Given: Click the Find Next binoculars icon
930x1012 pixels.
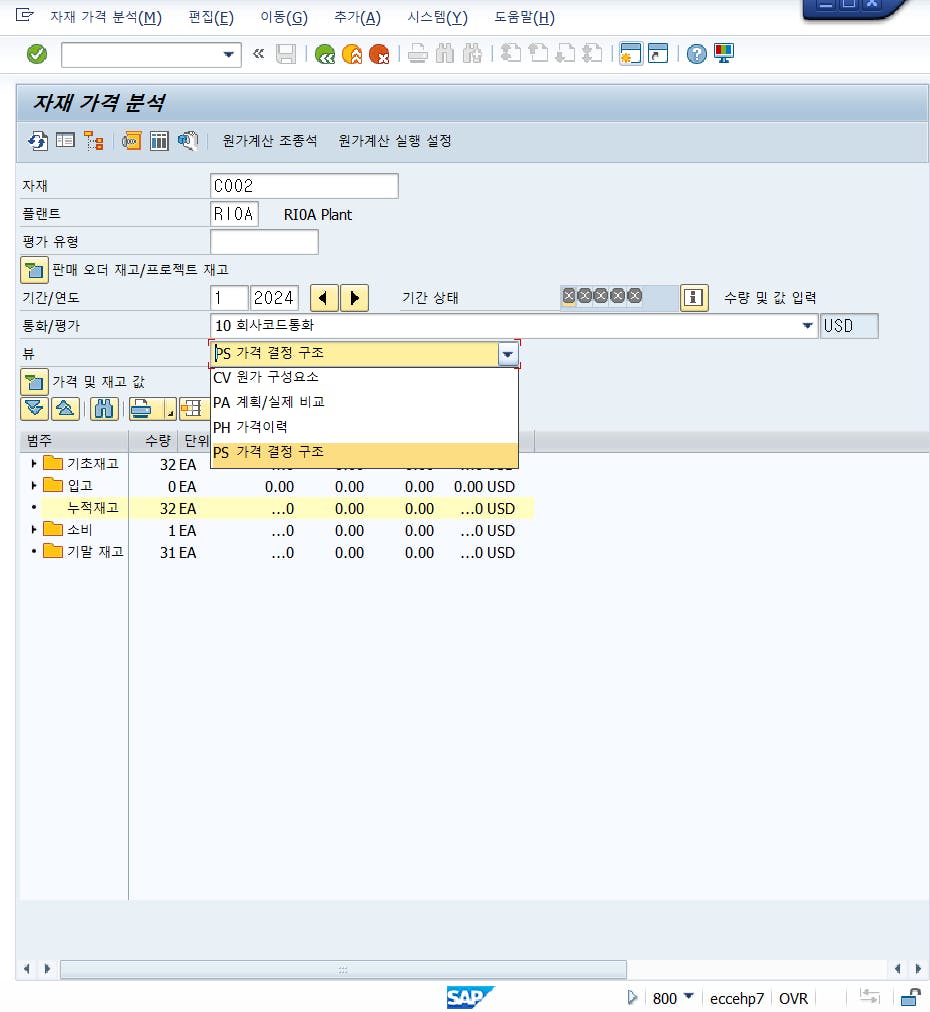Looking at the screenshot, I should (x=472, y=54).
